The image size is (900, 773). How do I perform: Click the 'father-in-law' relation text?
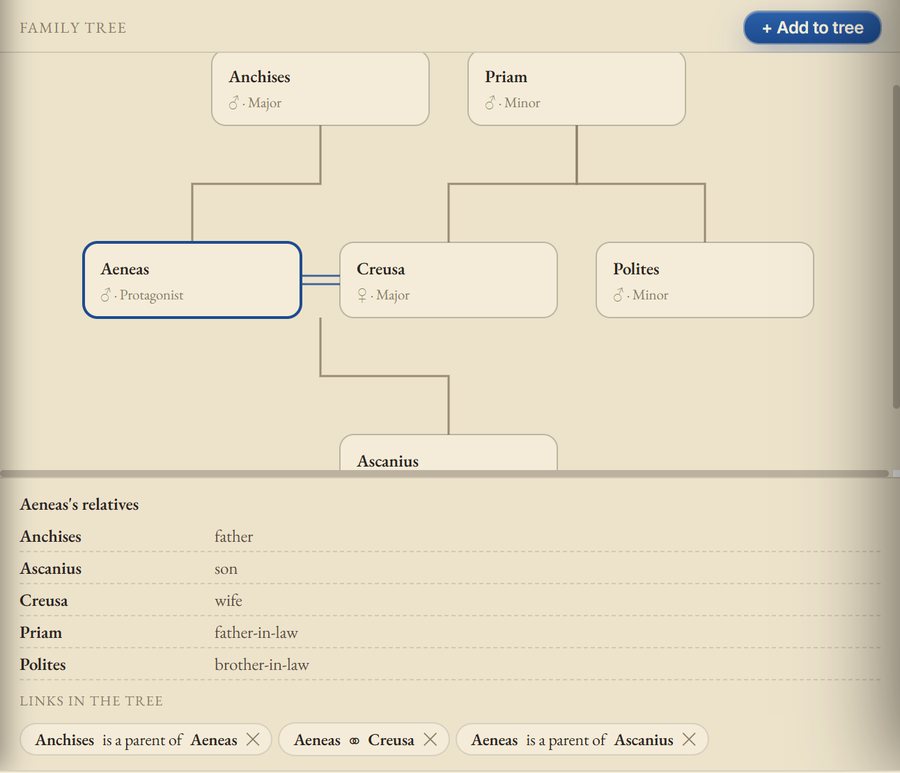pos(256,632)
